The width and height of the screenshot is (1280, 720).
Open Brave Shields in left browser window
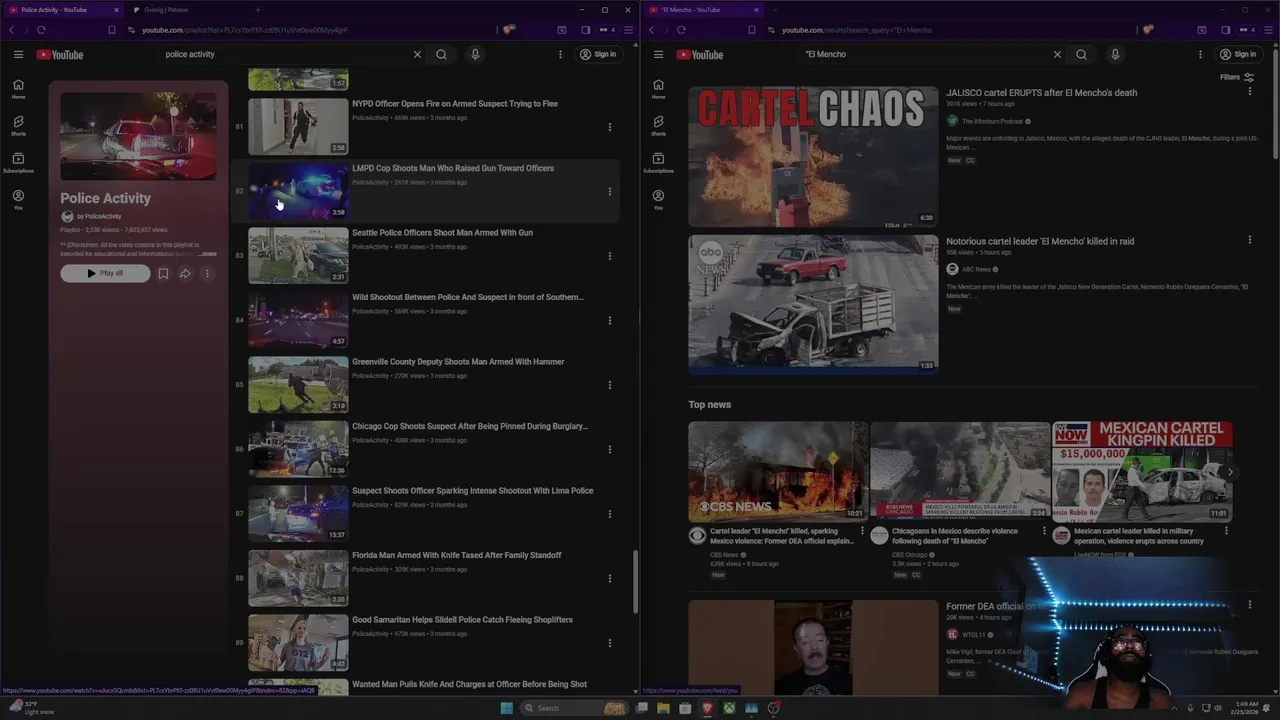pyautogui.click(x=509, y=30)
